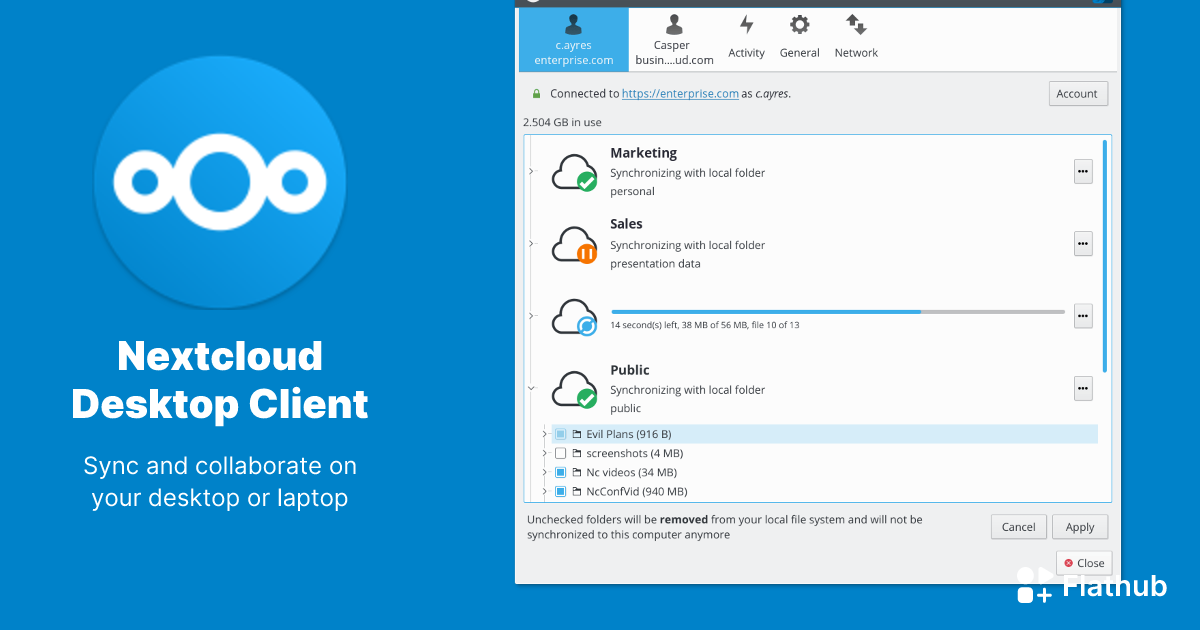Uncheck the Evil Plans folder
1200x630 pixels.
[560, 433]
